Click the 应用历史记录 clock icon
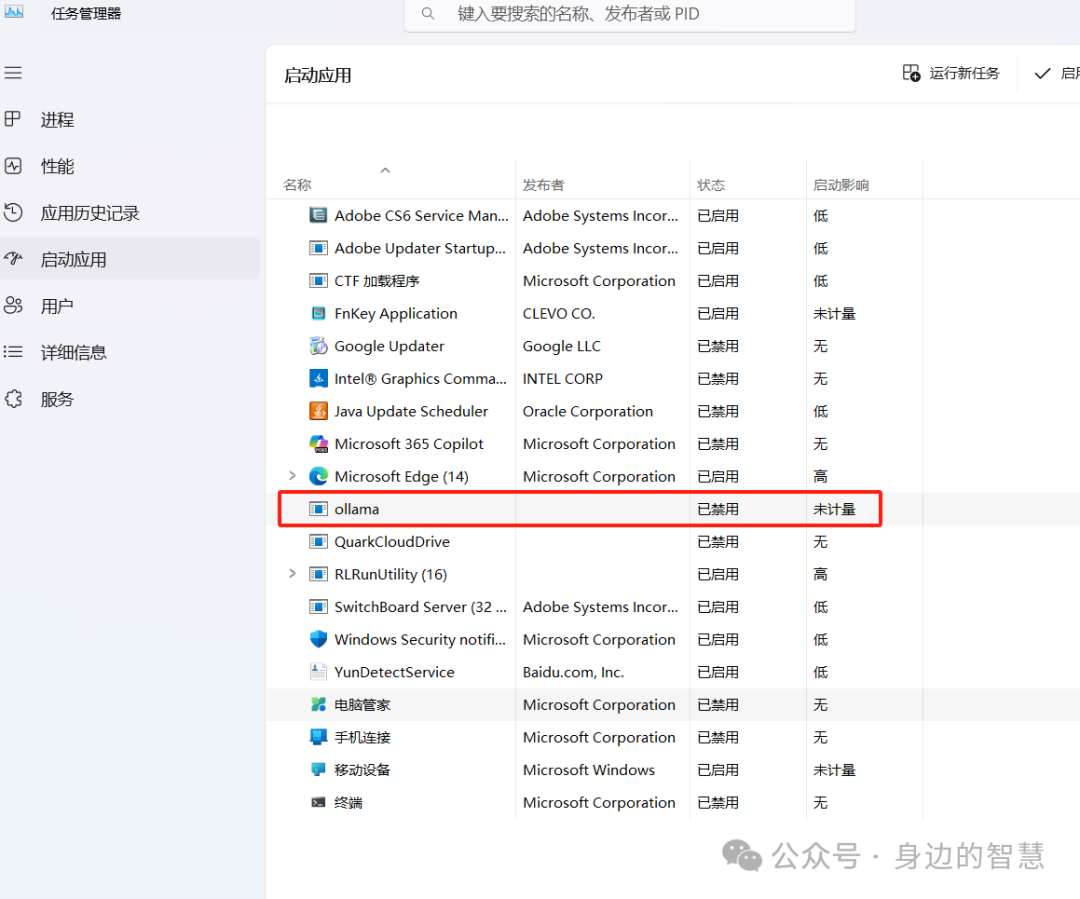1080x899 pixels. [13, 212]
